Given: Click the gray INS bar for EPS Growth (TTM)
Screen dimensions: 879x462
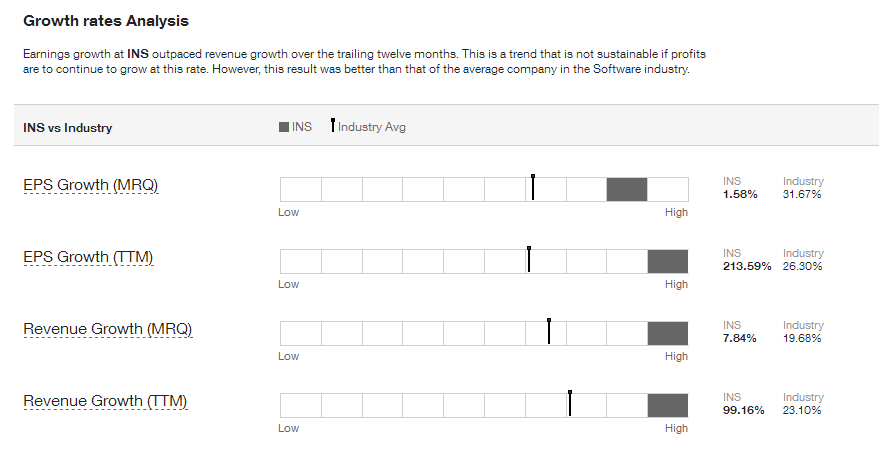Looking at the screenshot, I should (668, 261).
